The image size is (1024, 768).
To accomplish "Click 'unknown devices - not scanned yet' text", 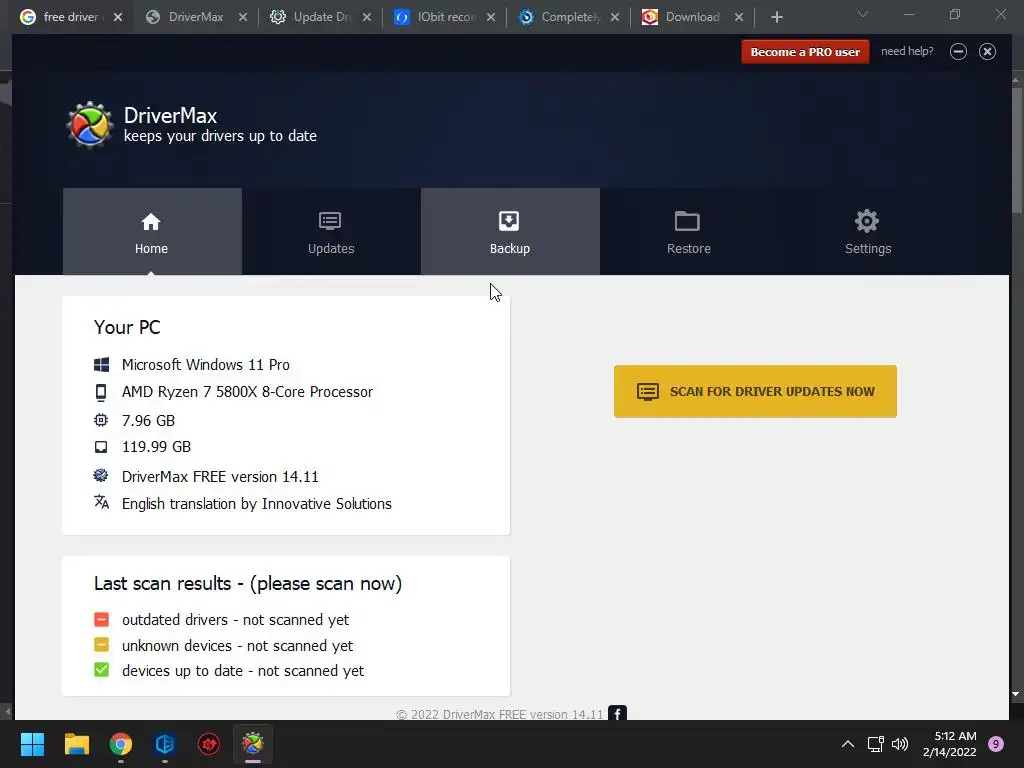I will pyautogui.click(x=238, y=646).
